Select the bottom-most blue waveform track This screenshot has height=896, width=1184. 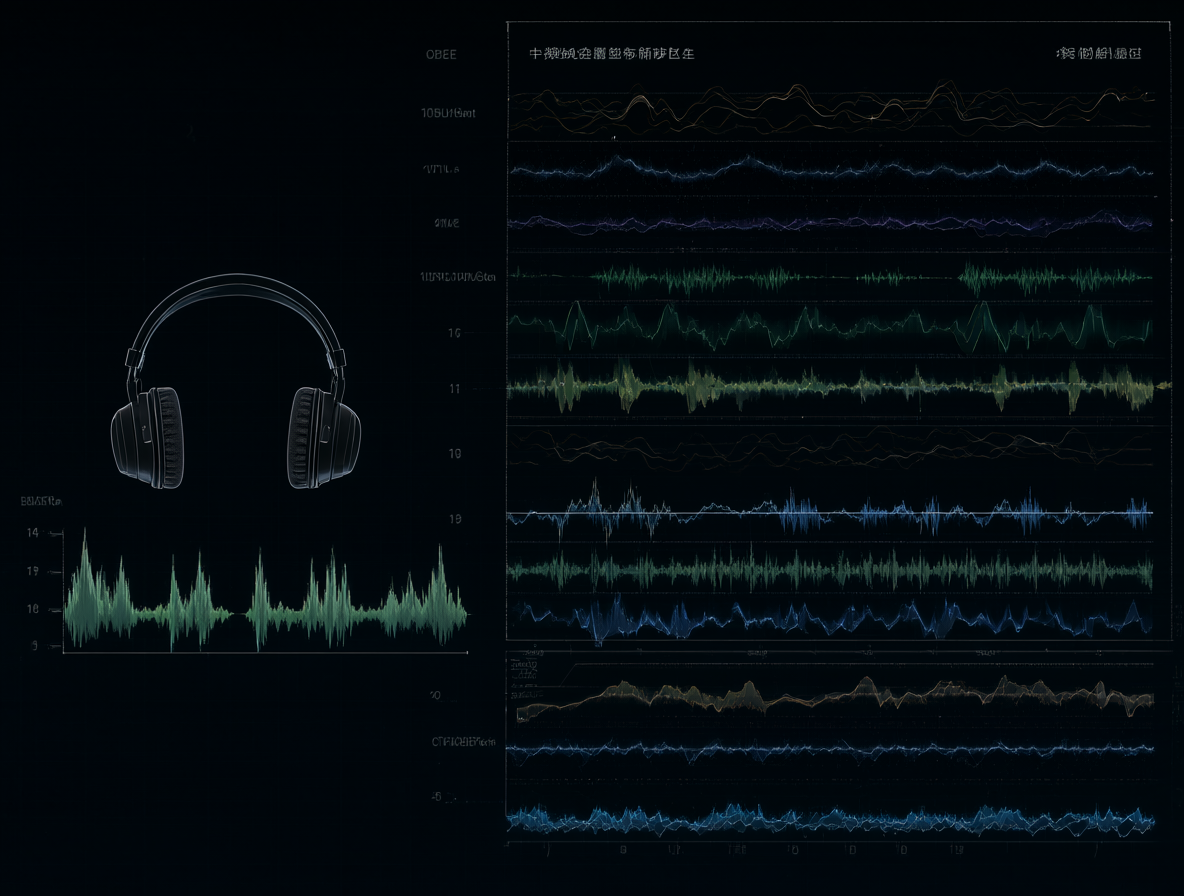point(830,819)
